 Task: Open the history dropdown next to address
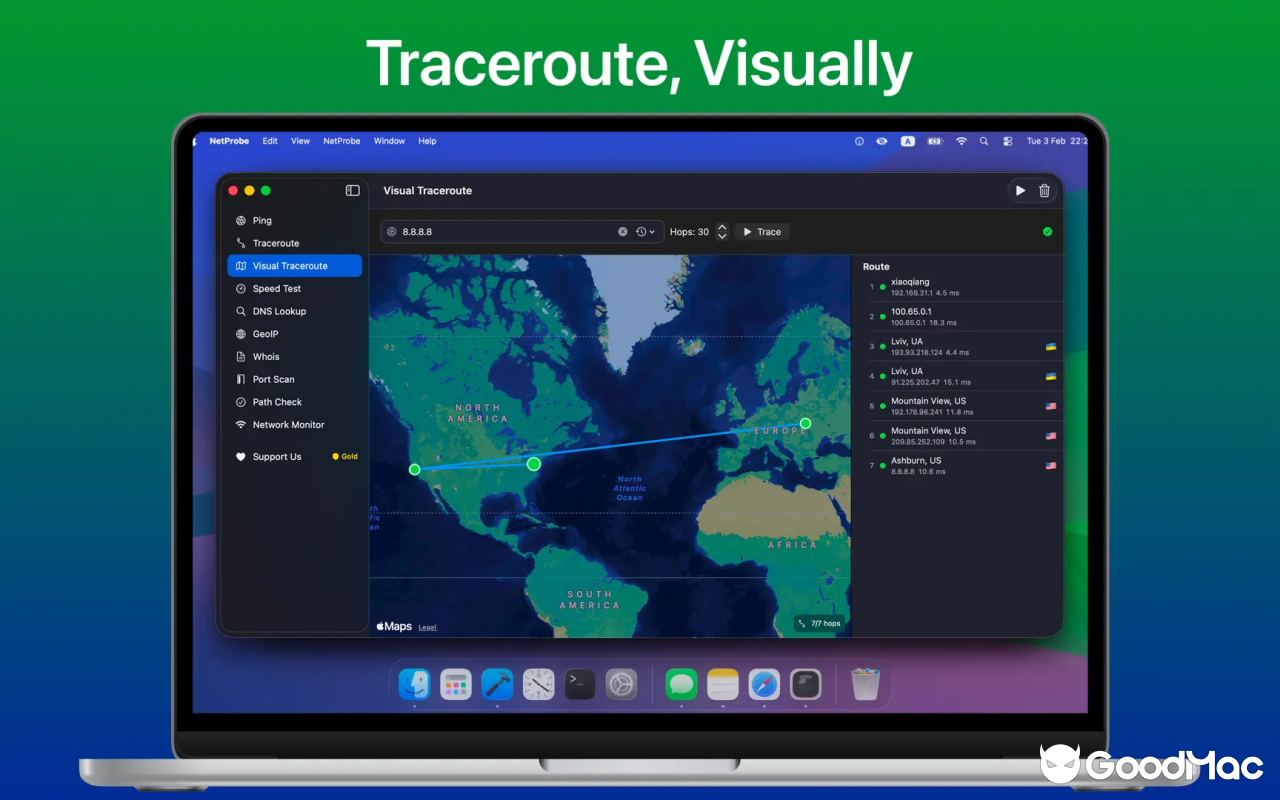pyautogui.click(x=646, y=231)
